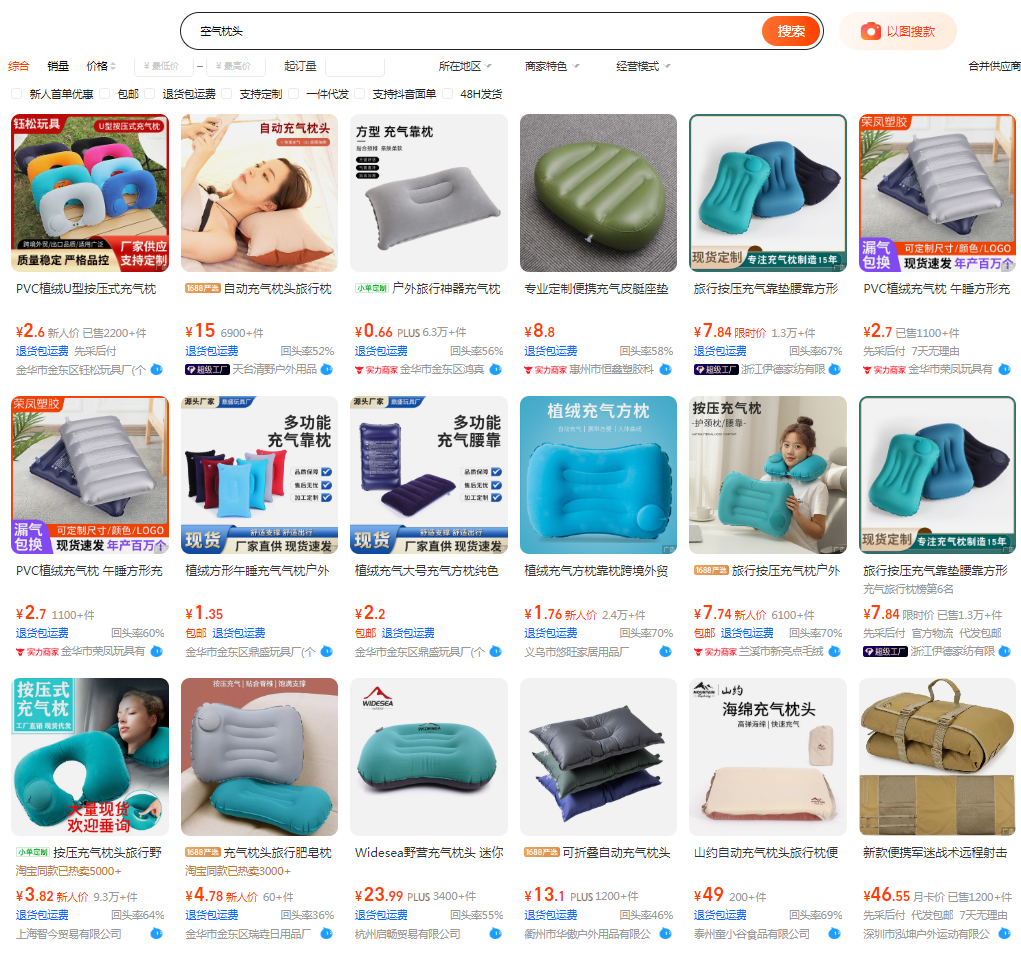The image size is (1021, 955).
Task: Open the Widesea野营充气枕头 product title link
Action: tap(428, 853)
